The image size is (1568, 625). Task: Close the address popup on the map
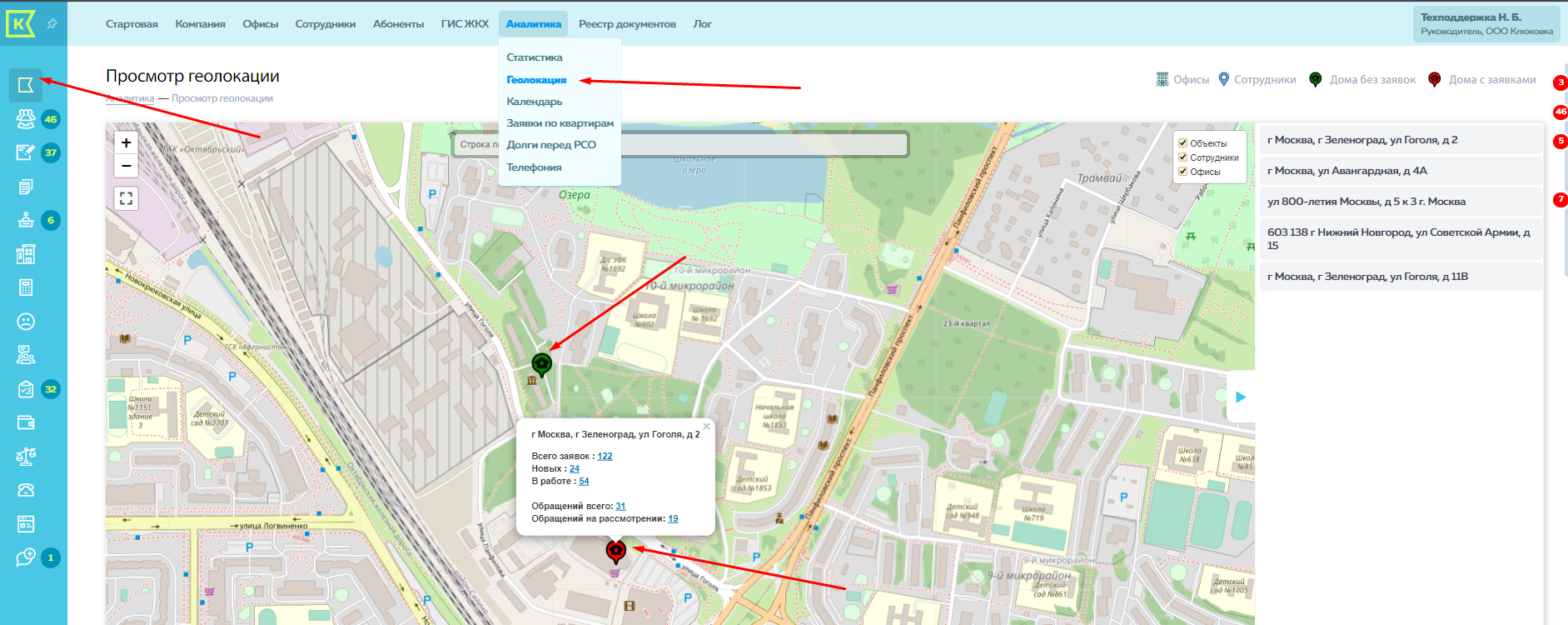706,427
